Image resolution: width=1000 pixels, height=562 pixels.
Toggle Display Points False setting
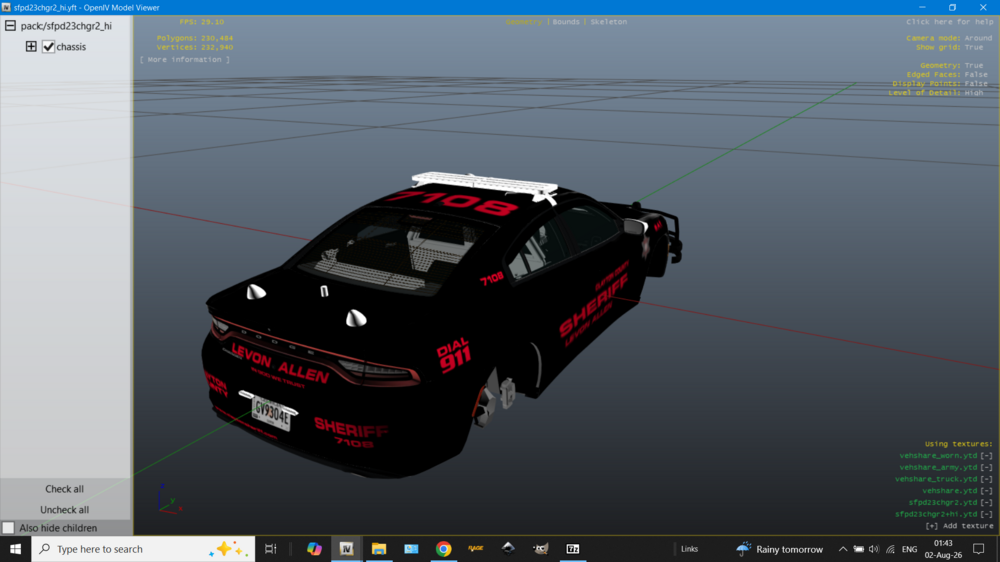(x=940, y=84)
